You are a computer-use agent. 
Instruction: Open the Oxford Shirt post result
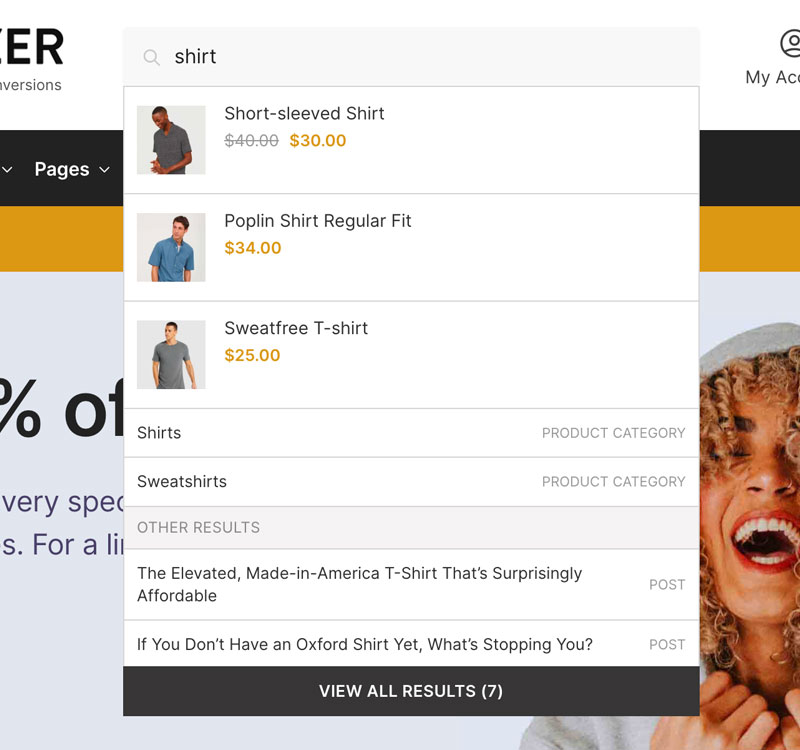(x=411, y=644)
